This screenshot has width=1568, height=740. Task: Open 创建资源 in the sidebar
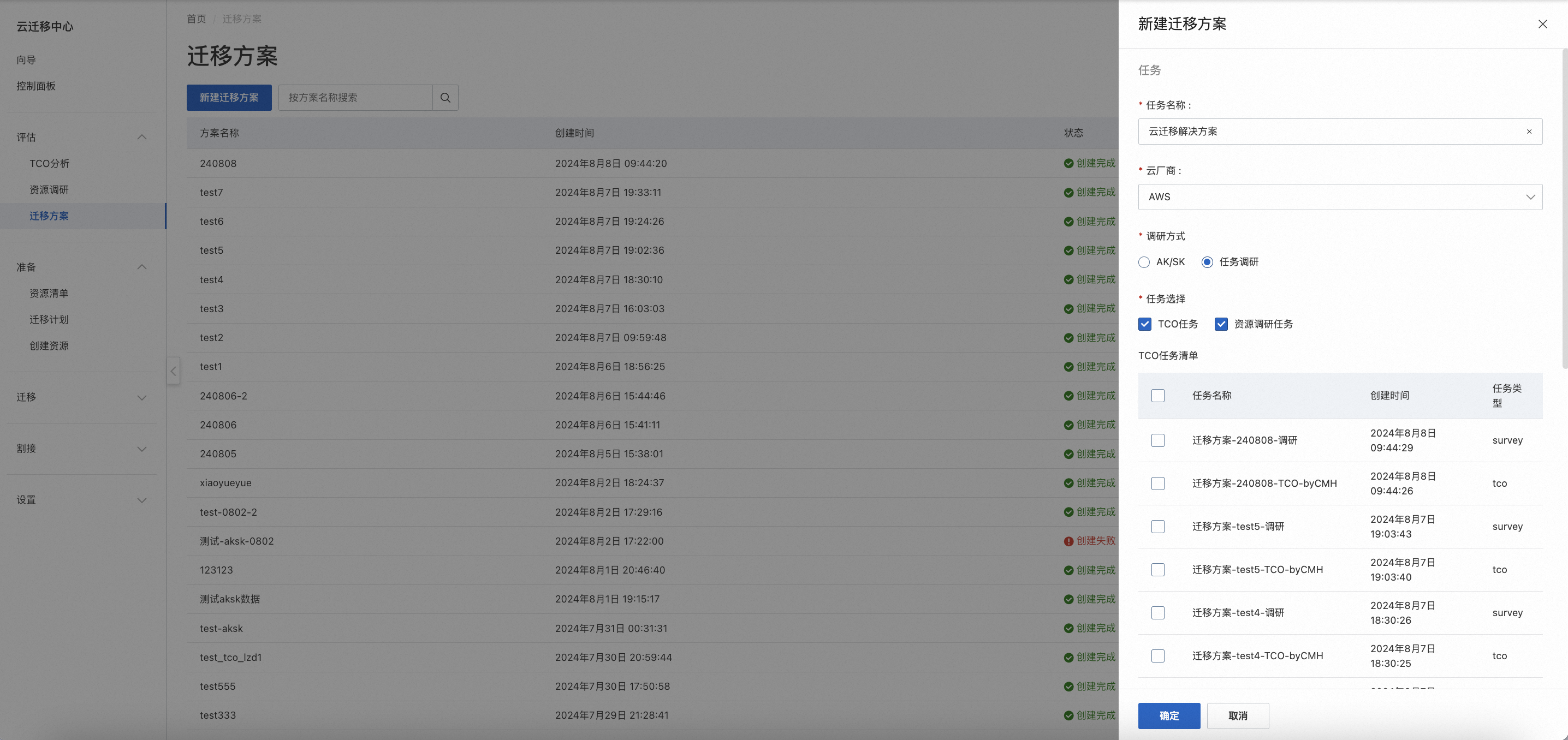pos(49,345)
